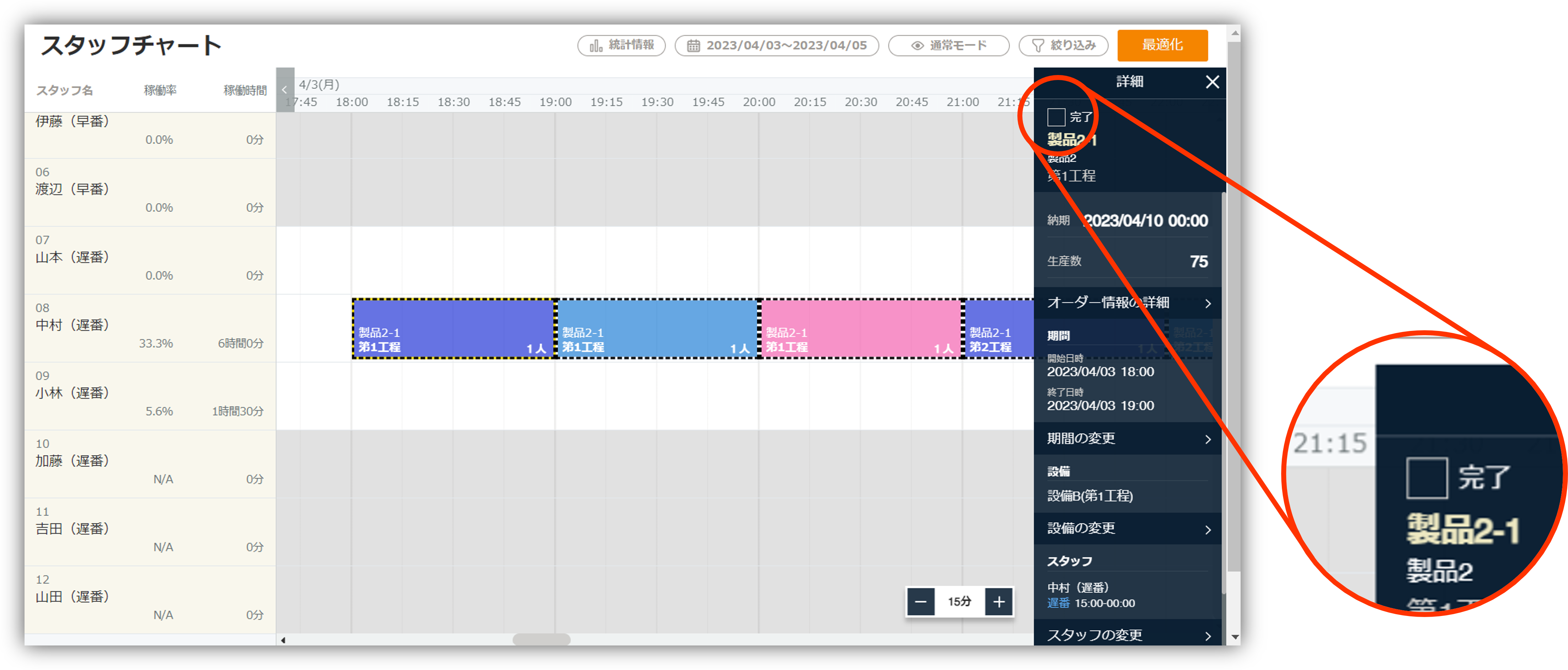Open the 絞り込み filter button
This screenshot has width=1568, height=670.
(x=1063, y=45)
